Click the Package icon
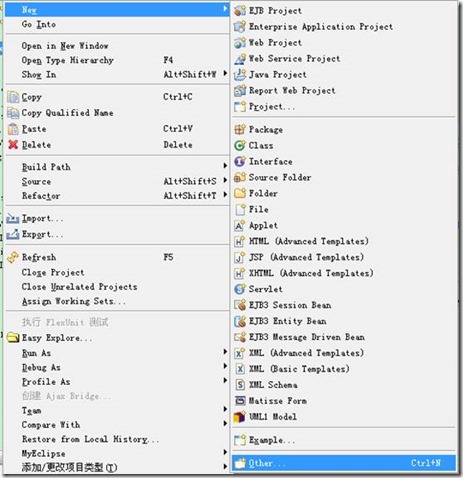Viewport: 463px width, 478px height. [x=240, y=129]
